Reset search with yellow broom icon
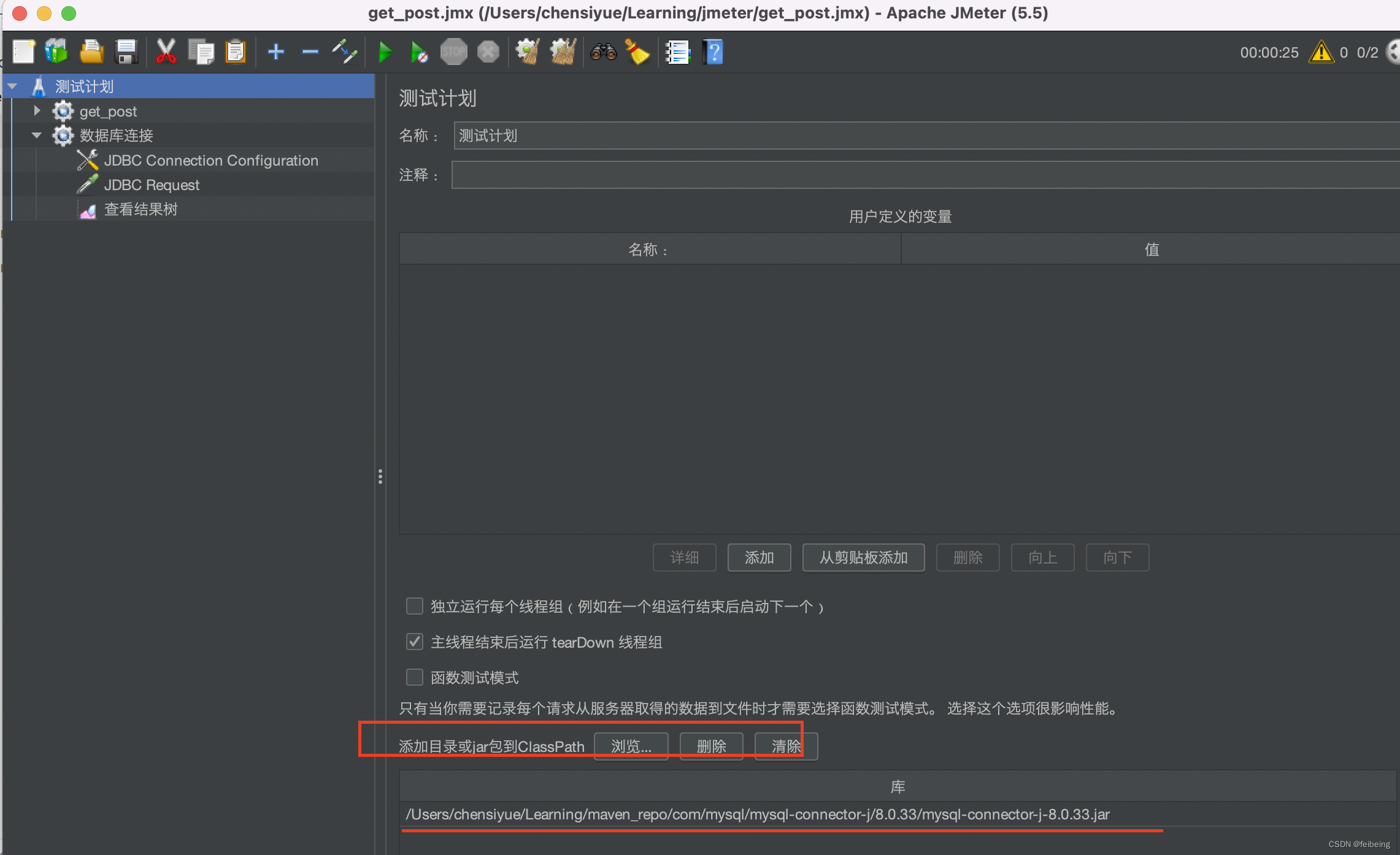 point(637,52)
